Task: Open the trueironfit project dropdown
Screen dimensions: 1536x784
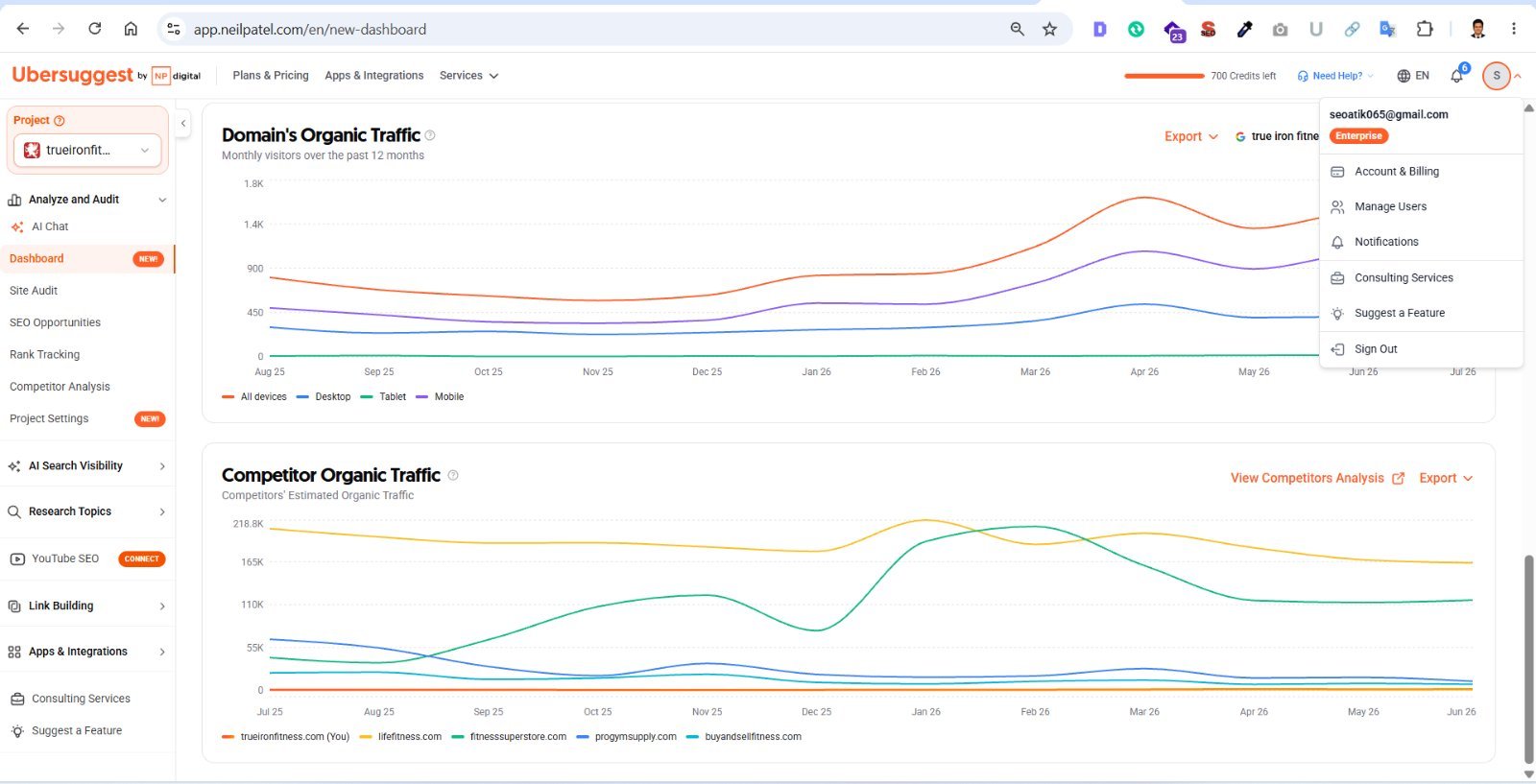Action: tap(87, 150)
